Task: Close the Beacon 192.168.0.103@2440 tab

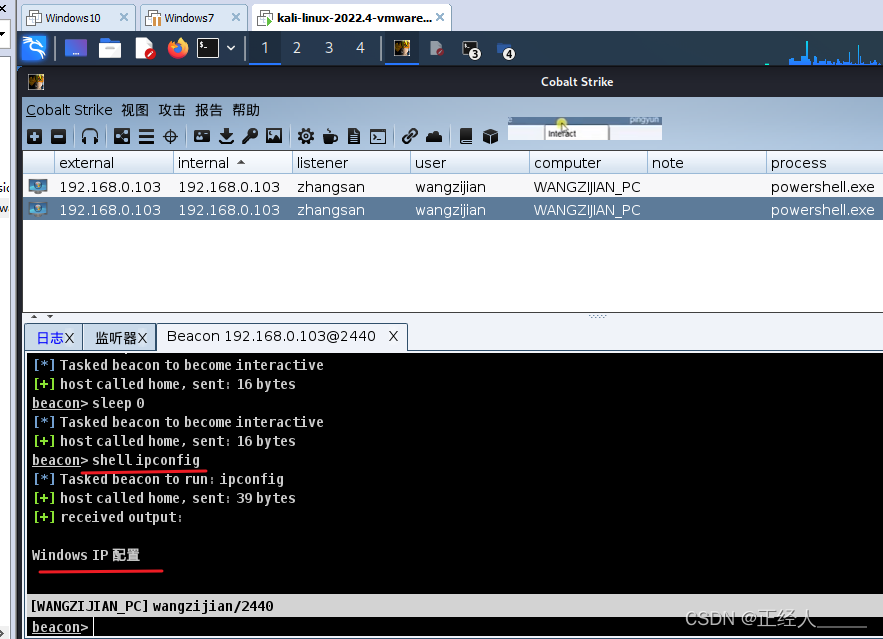Action: 393,336
